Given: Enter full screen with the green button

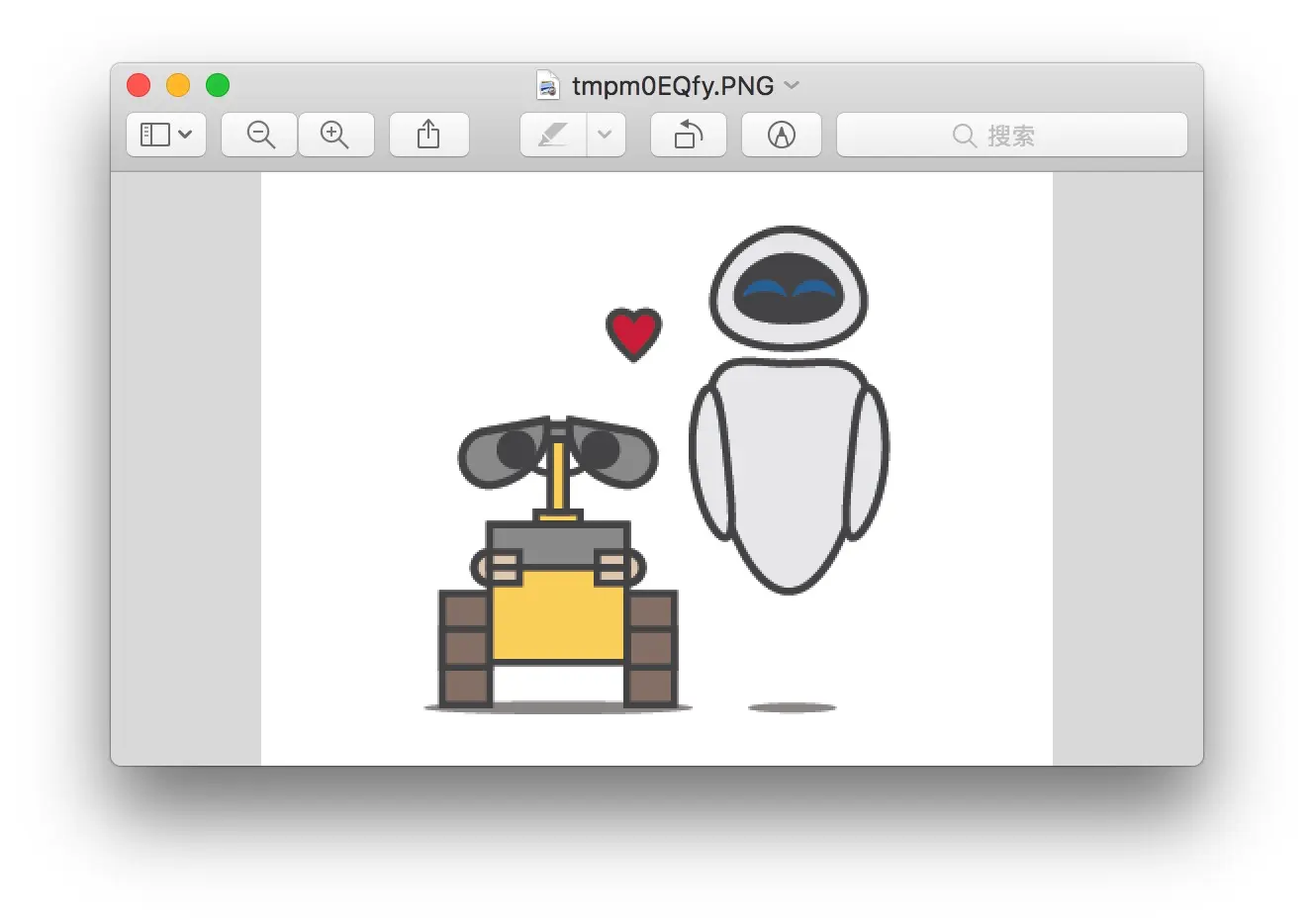Looking at the screenshot, I should point(218,86).
